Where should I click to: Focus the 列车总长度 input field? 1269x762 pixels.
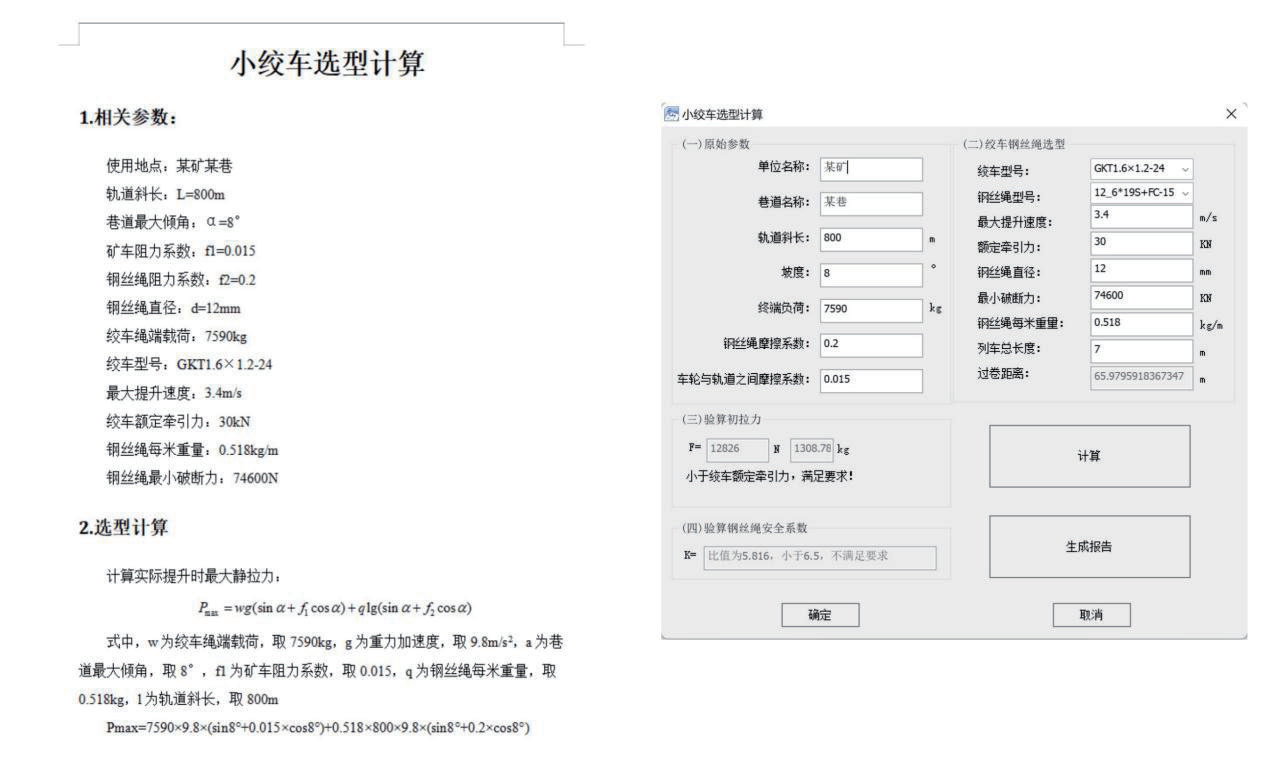(1142, 351)
